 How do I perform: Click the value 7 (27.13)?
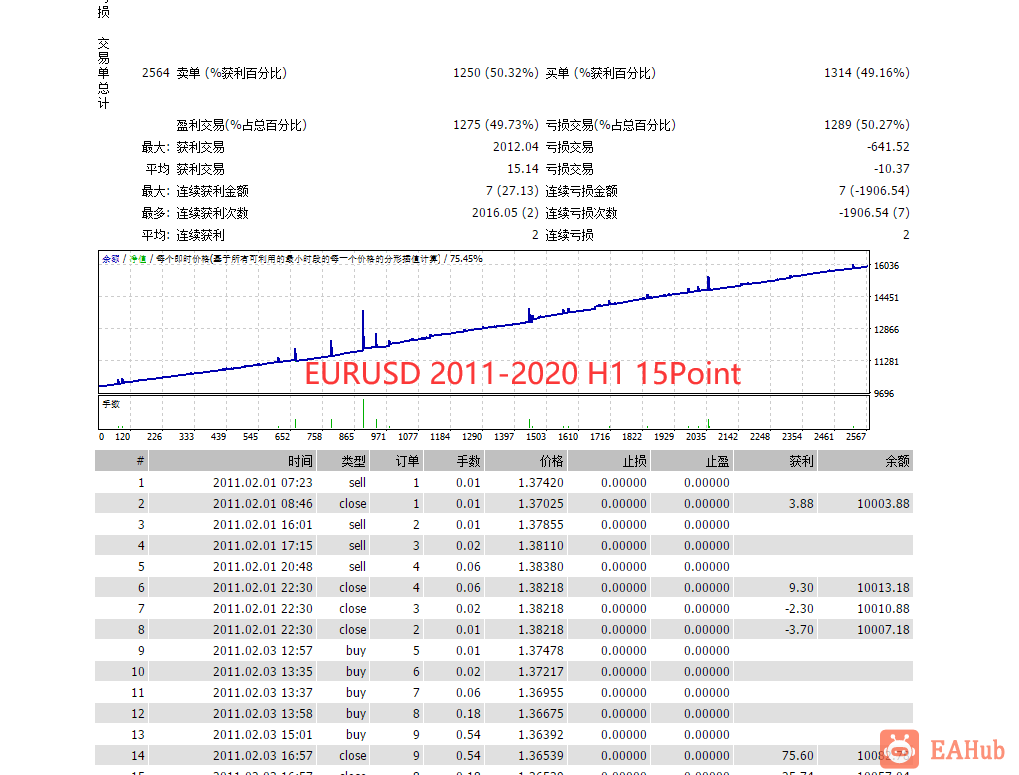(x=512, y=191)
